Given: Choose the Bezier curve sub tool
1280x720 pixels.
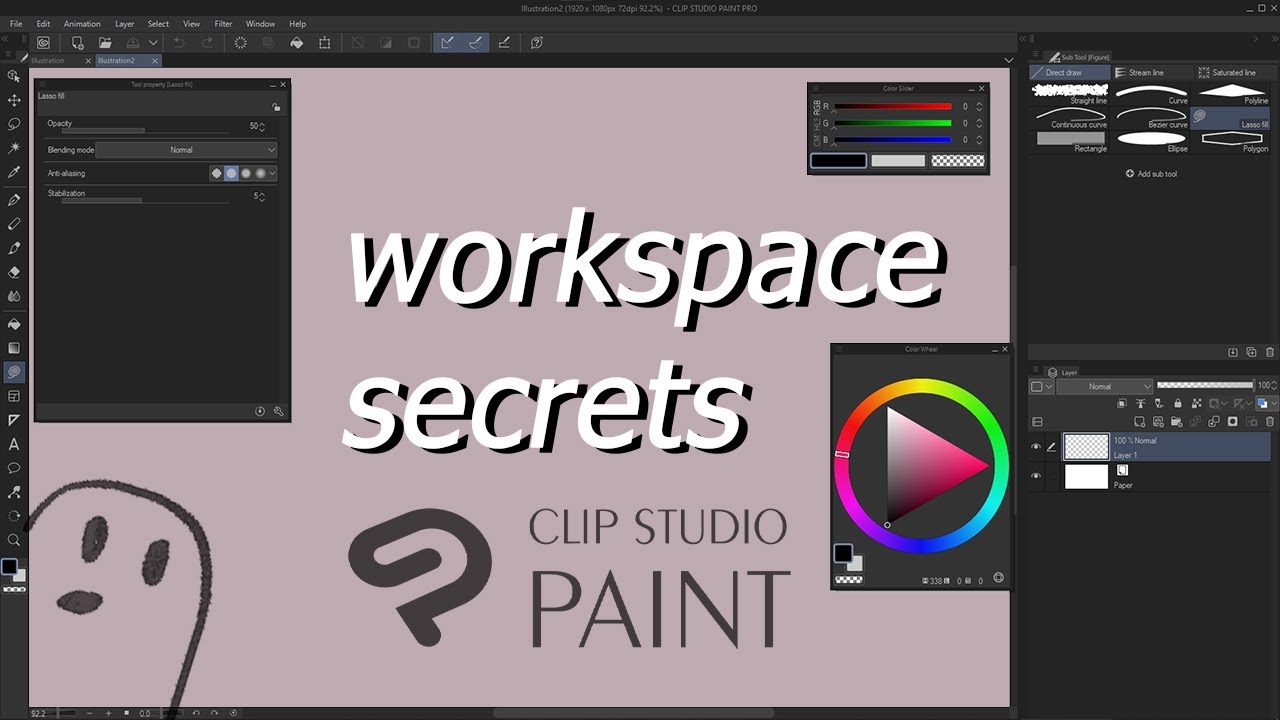Looking at the screenshot, I should (x=1151, y=119).
